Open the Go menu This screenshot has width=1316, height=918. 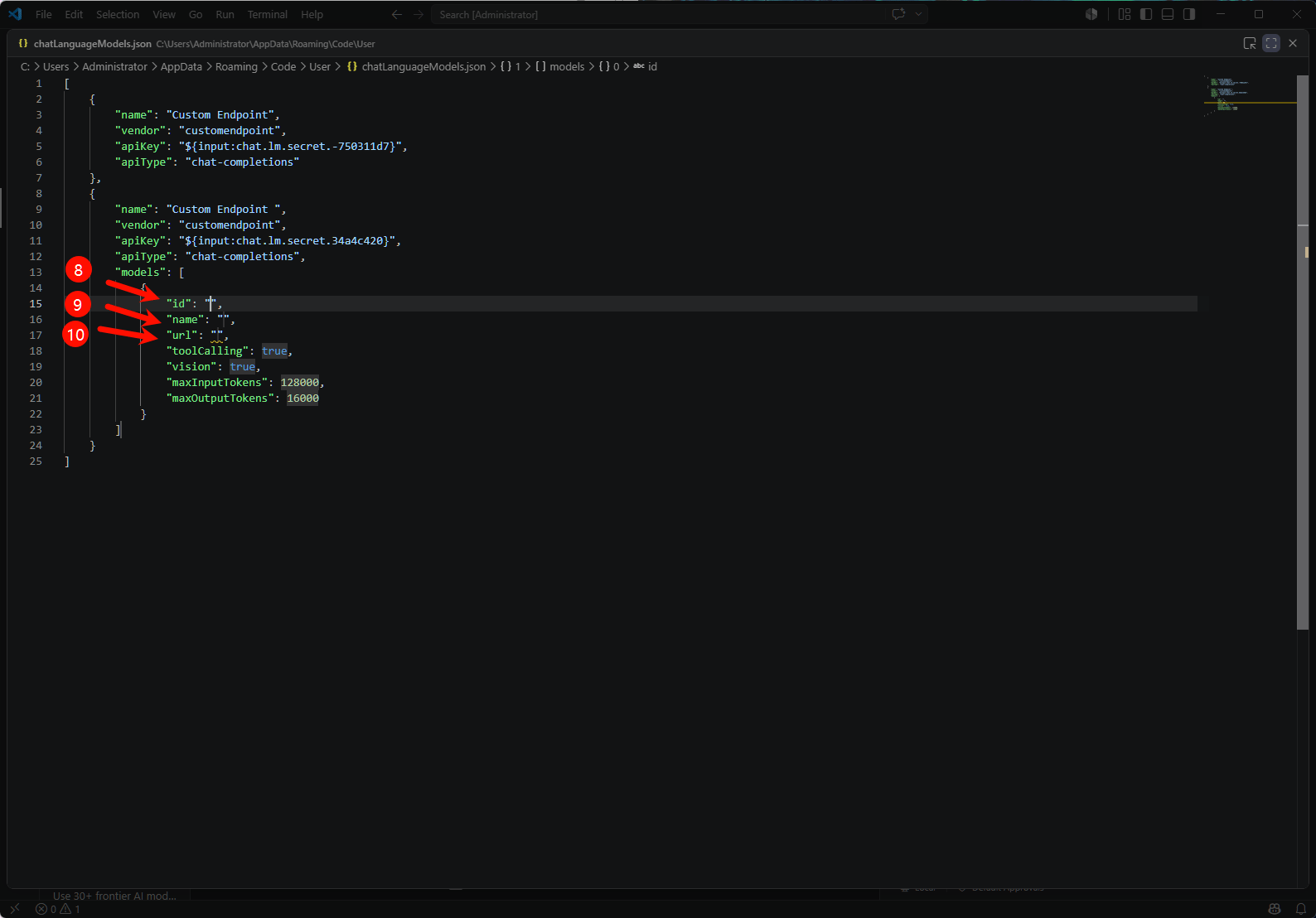pos(196,14)
